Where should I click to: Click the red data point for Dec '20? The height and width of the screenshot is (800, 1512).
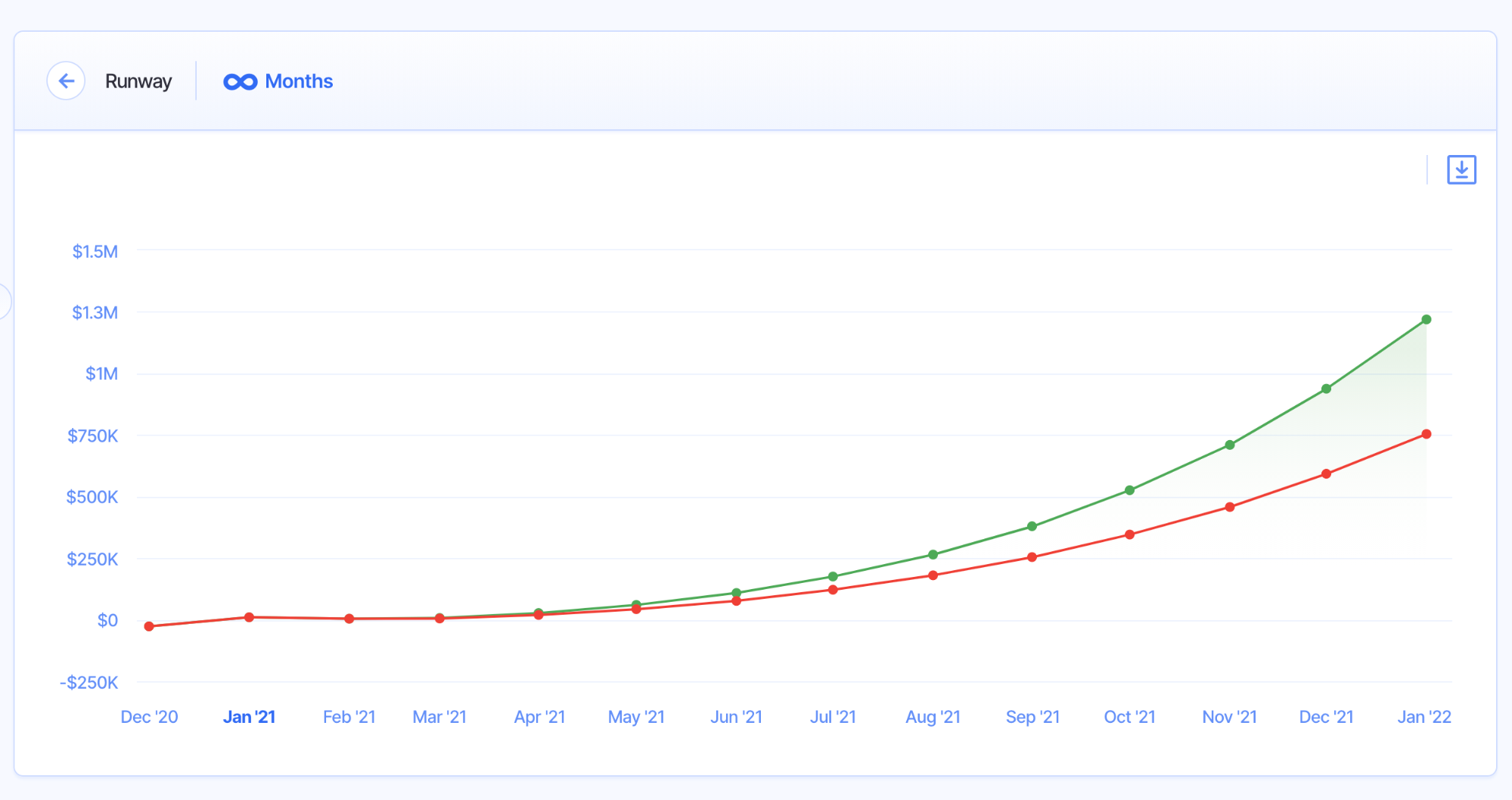pos(148,626)
